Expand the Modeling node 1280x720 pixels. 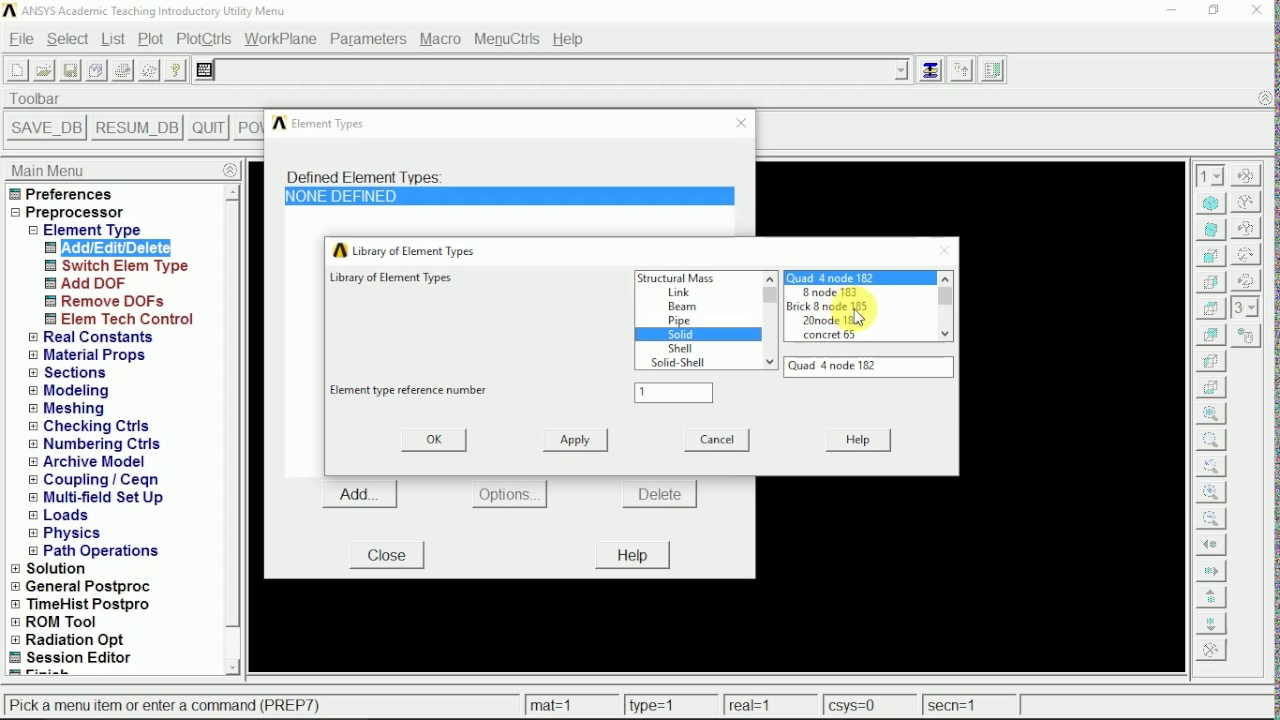click(33, 391)
